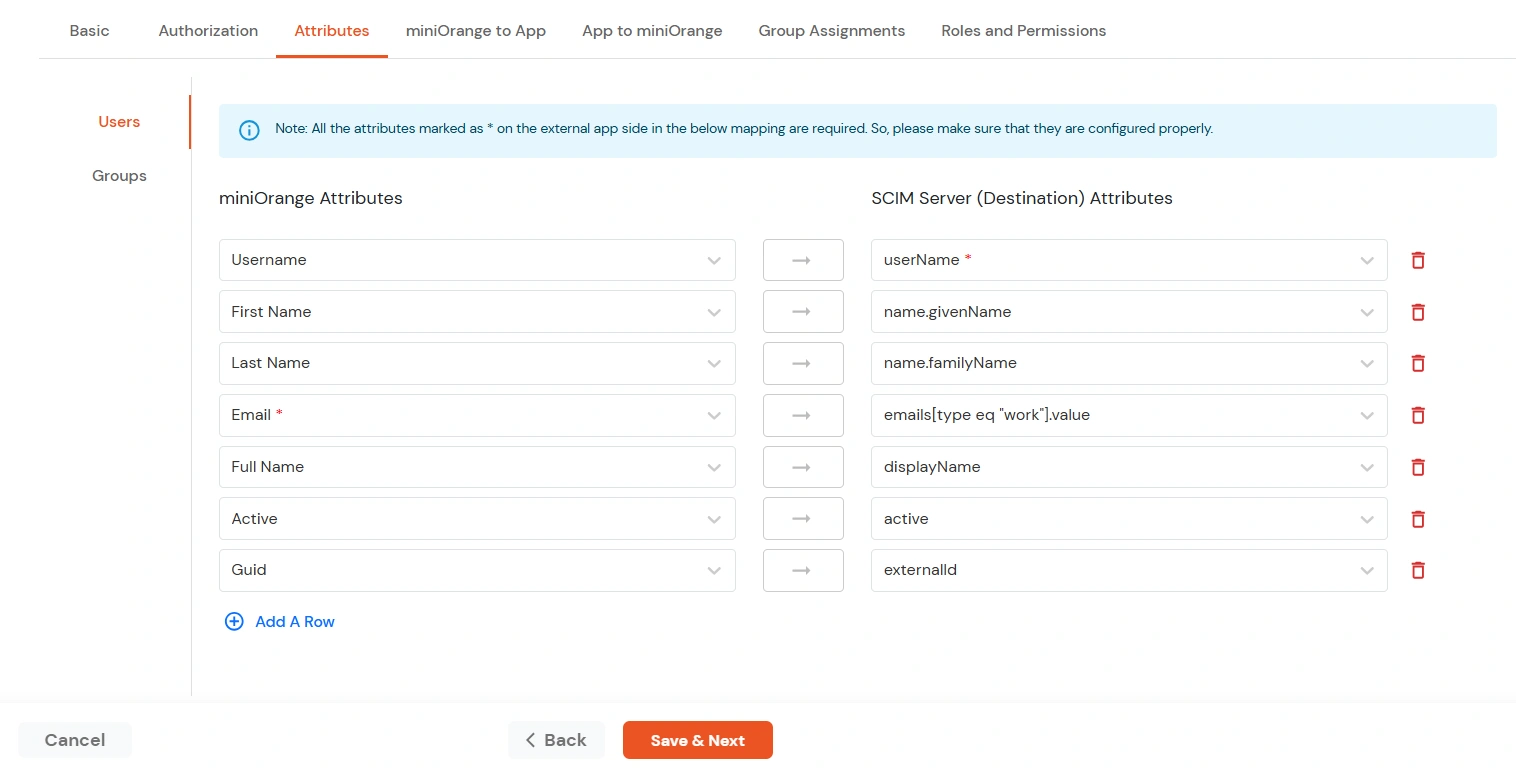1516x770 pixels.
Task: Open the Username attribute dropdown
Action: pyautogui.click(x=714, y=260)
